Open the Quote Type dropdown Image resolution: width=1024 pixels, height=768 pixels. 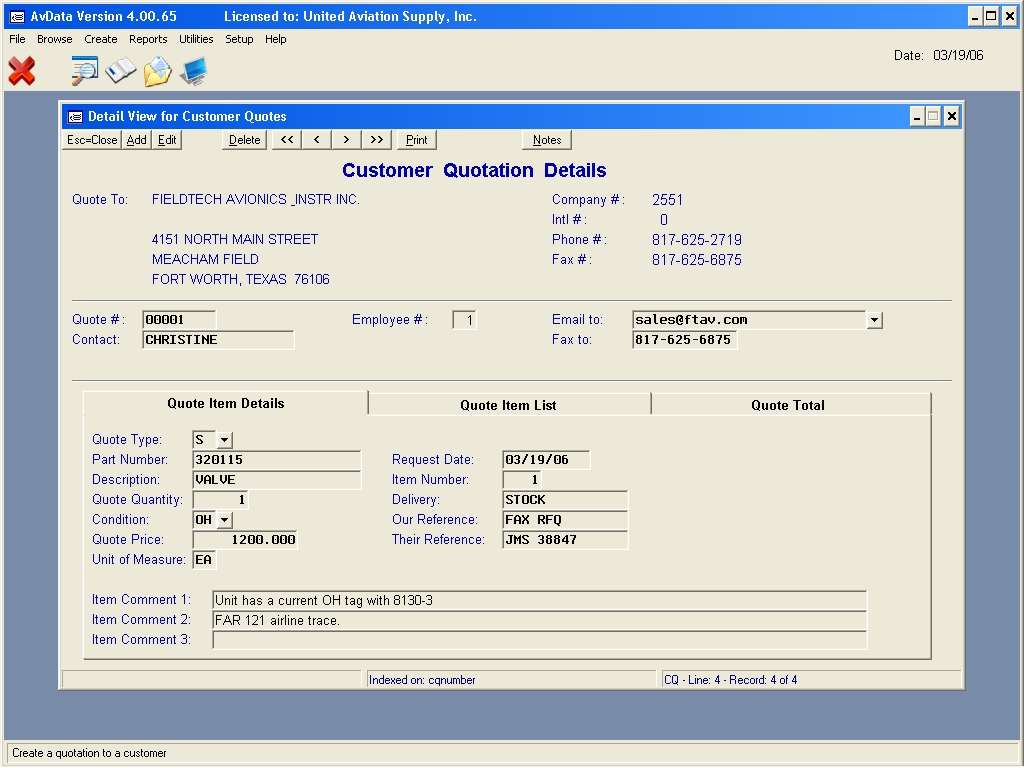[224, 440]
